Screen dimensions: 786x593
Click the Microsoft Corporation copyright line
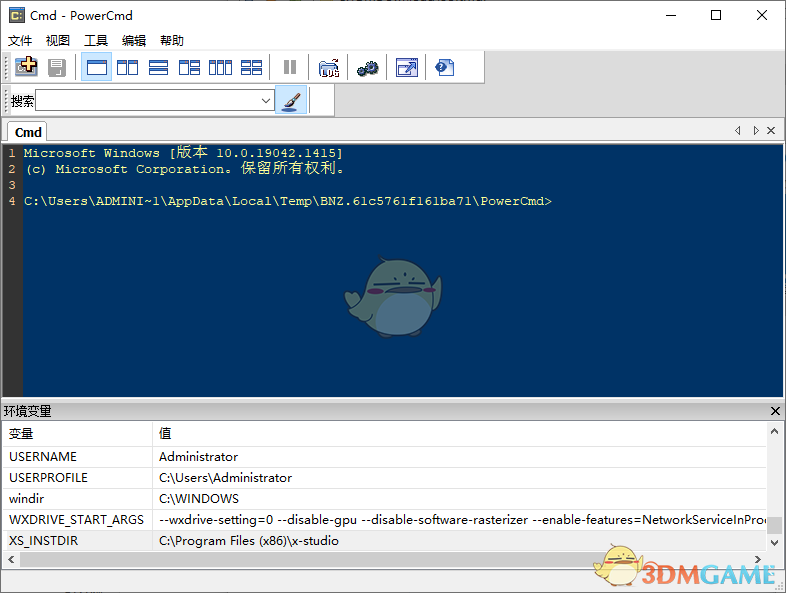[185, 169]
